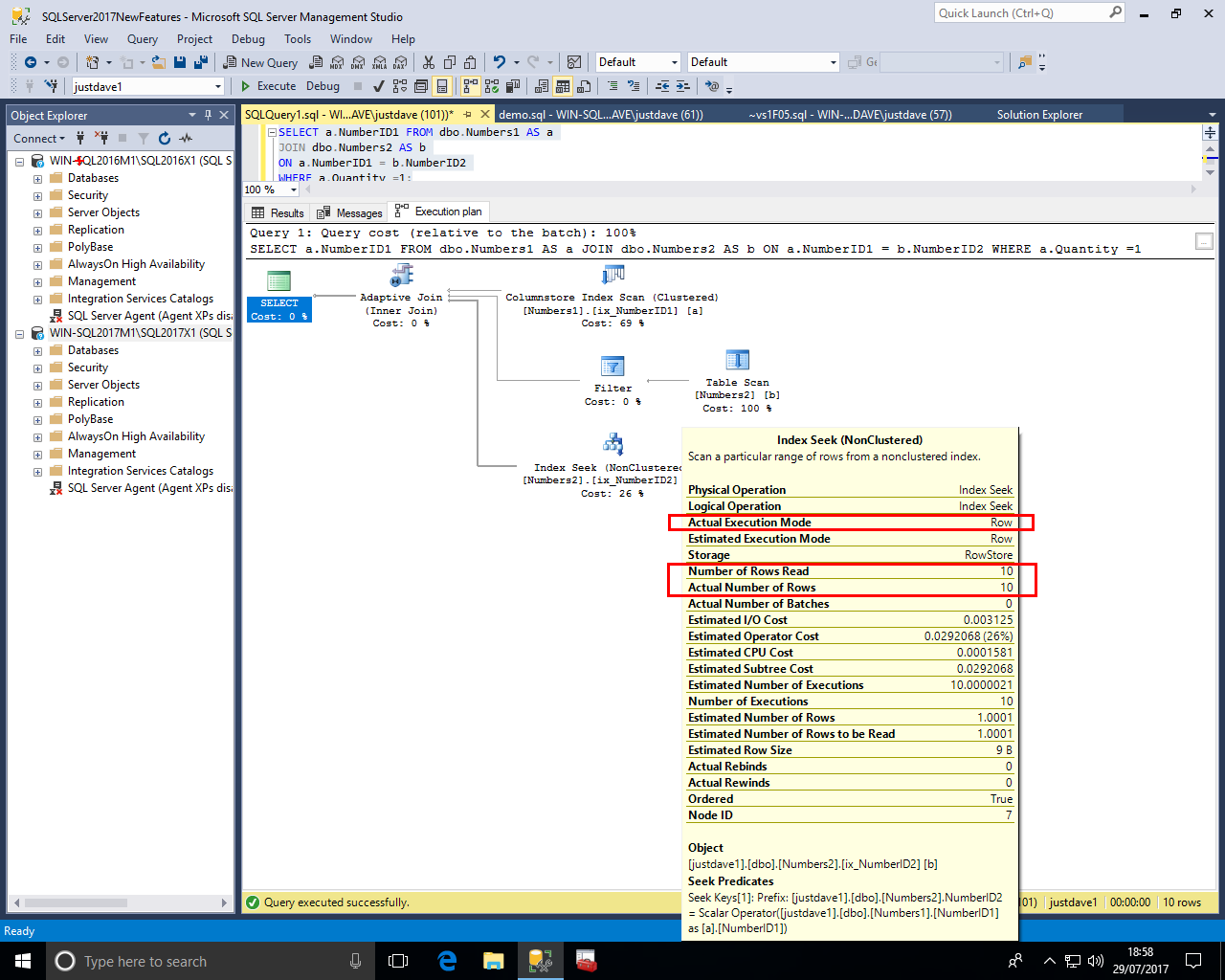Viewport: 1225px width, 980px height.
Task: Open Activity Monitor from Object Explorer toolbar
Action: click(186, 139)
